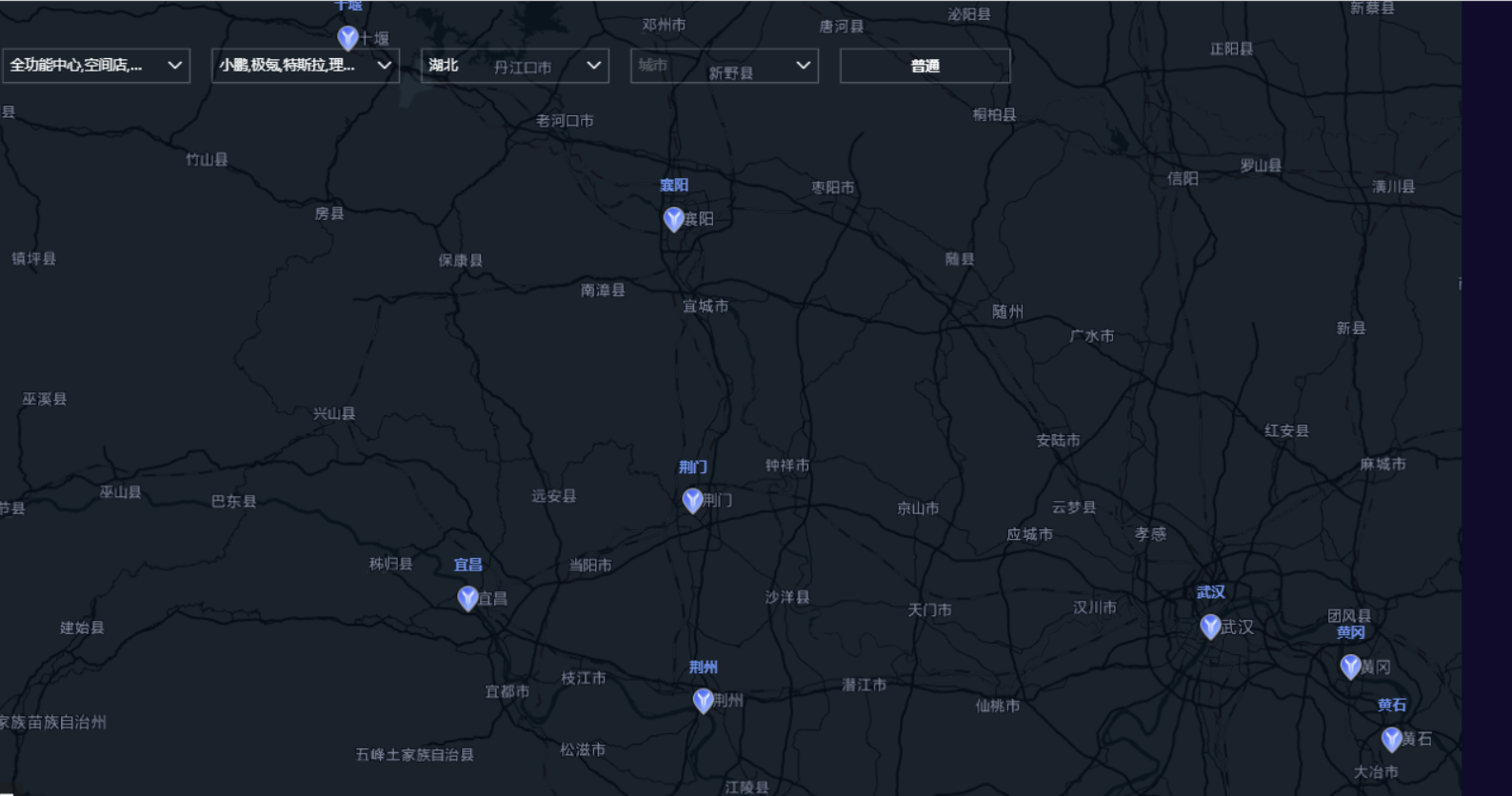This screenshot has width=1512, height=796.
Task: Click the 保康县 label on map
Action: [461, 260]
